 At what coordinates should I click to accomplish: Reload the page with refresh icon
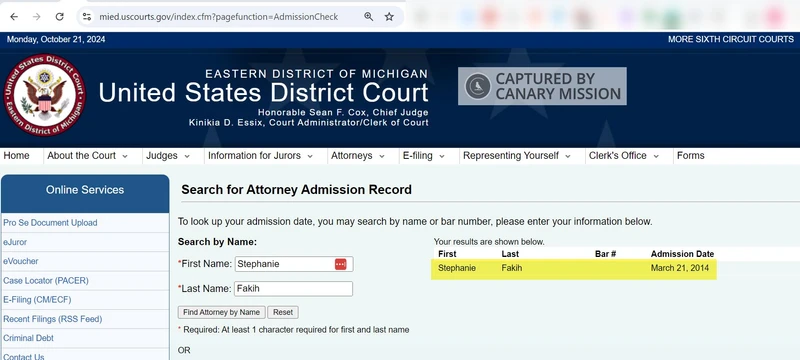[59, 17]
